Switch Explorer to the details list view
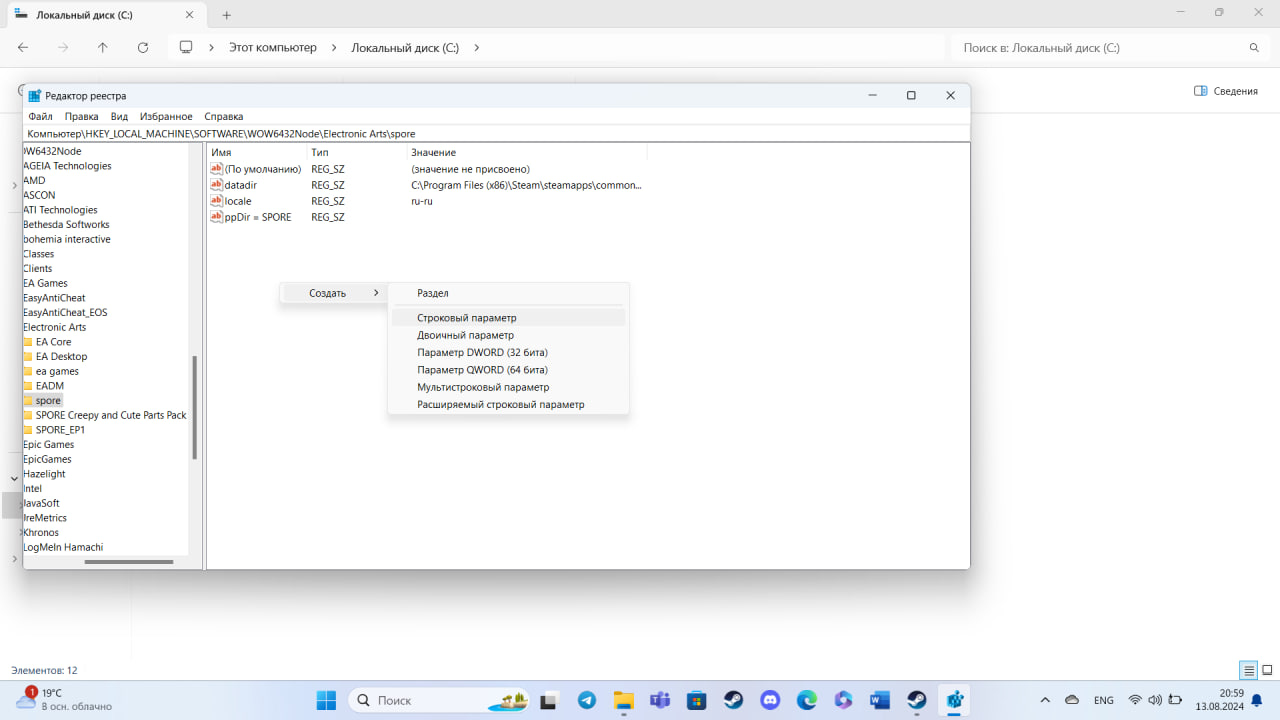The width and height of the screenshot is (1280, 720). (1249, 670)
